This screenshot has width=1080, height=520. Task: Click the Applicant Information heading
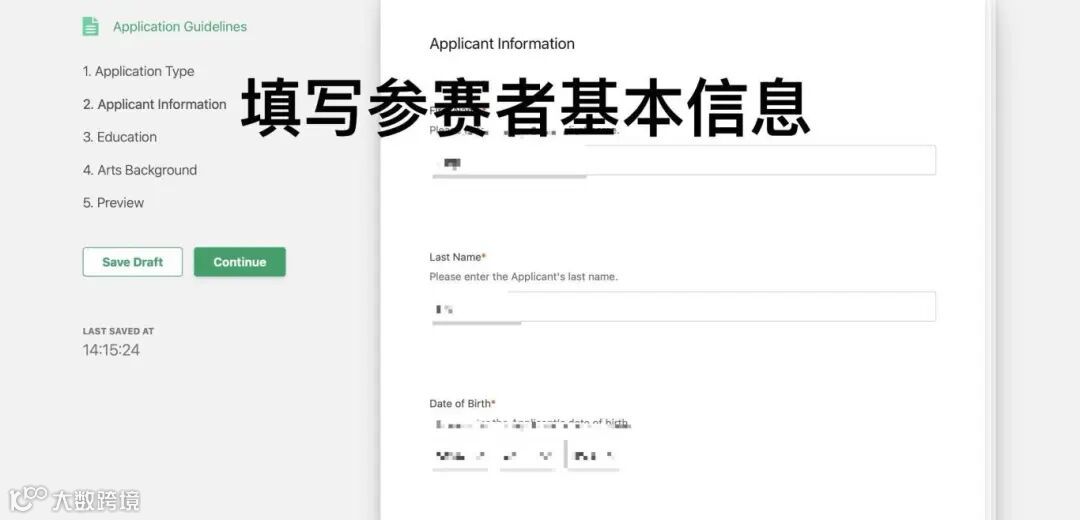click(502, 44)
